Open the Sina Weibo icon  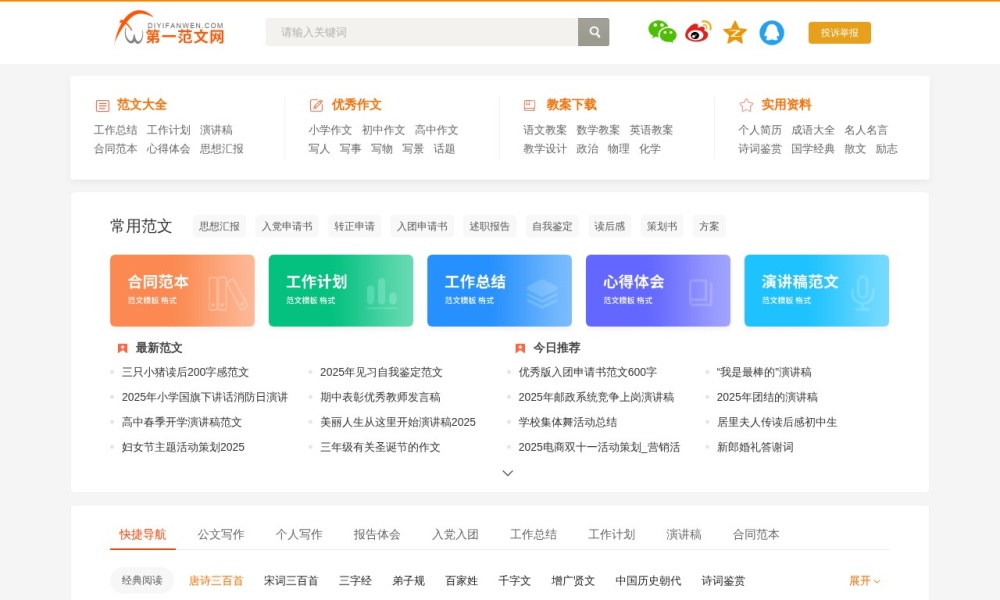point(696,31)
